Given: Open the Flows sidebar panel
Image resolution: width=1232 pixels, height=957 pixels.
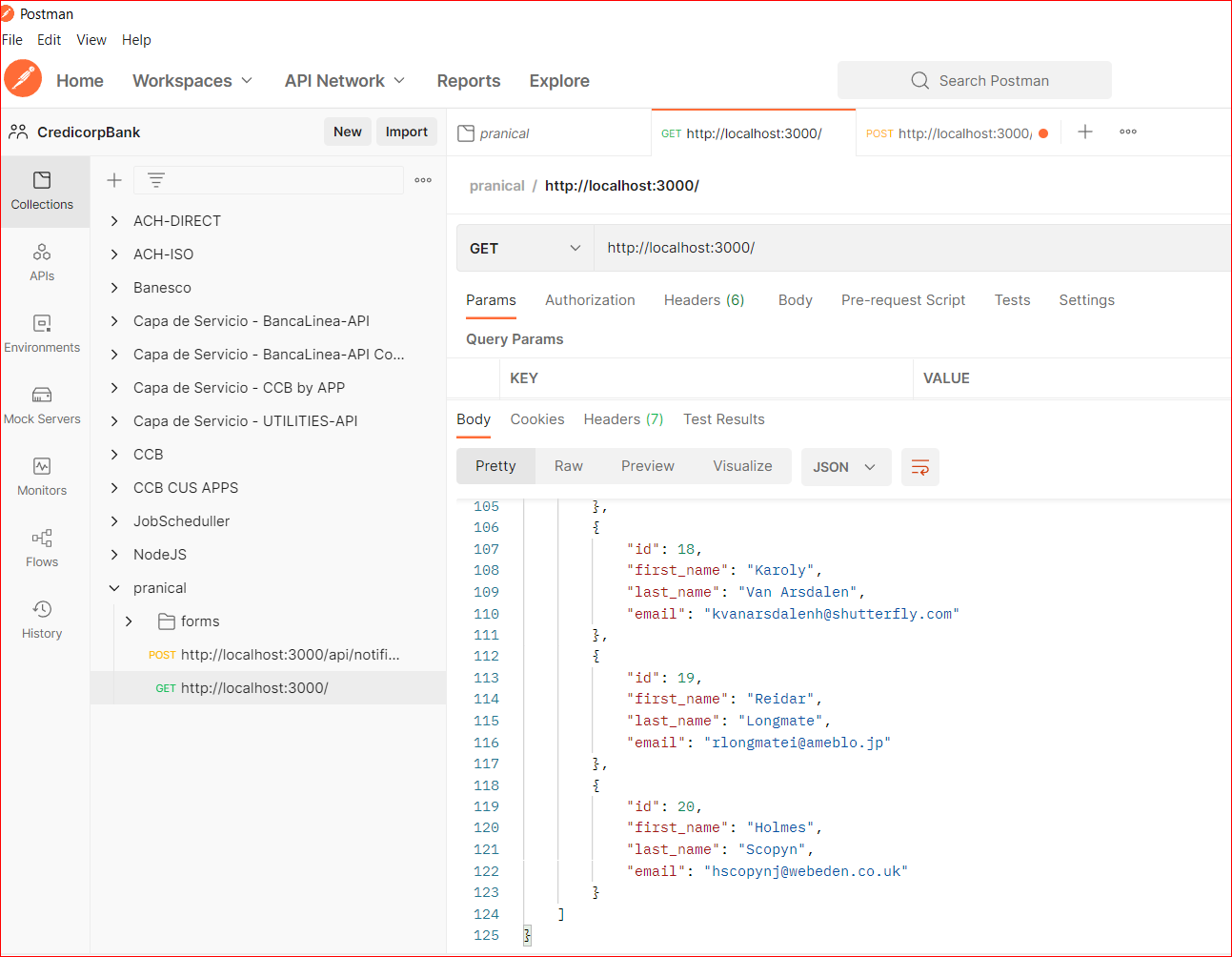Looking at the screenshot, I should (42, 548).
